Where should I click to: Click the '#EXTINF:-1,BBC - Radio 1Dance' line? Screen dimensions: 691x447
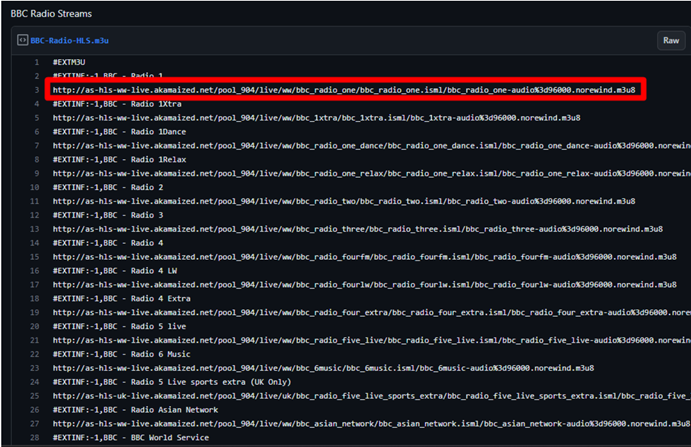click(x=119, y=132)
